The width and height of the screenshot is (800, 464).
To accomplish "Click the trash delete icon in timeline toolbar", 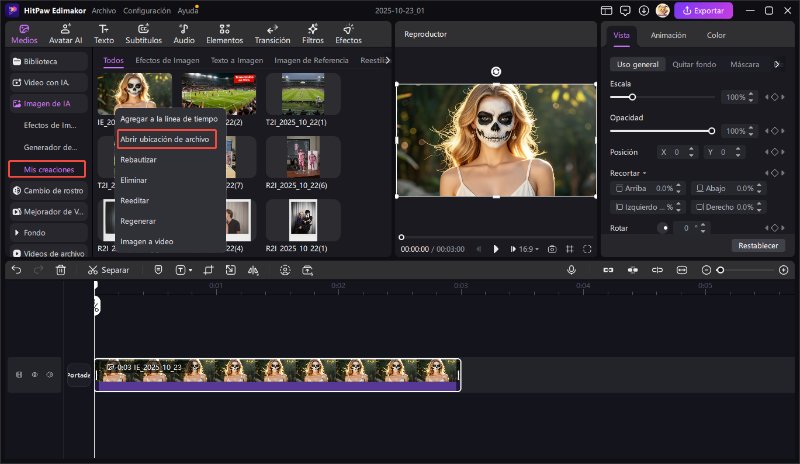I will 61,270.
